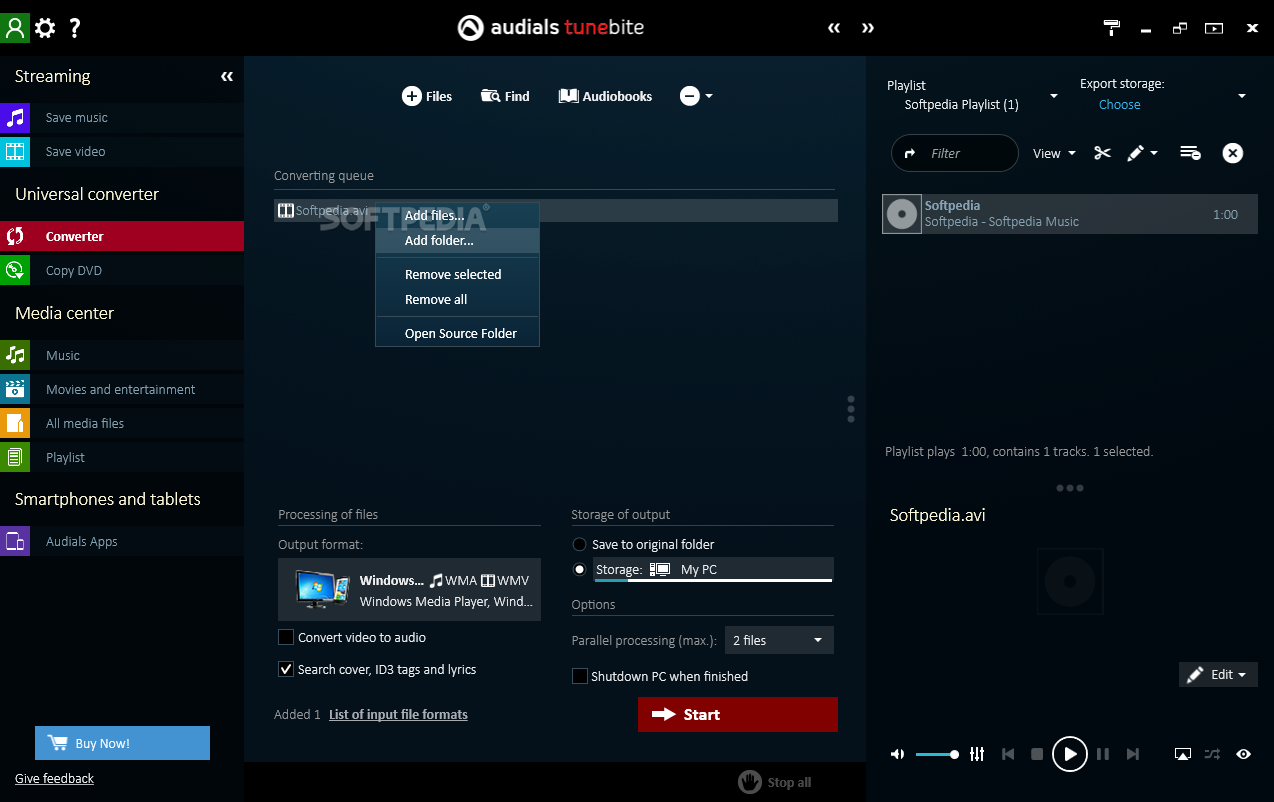Open the settings gear icon
Viewport: 1274px width, 802px height.
(x=45, y=28)
